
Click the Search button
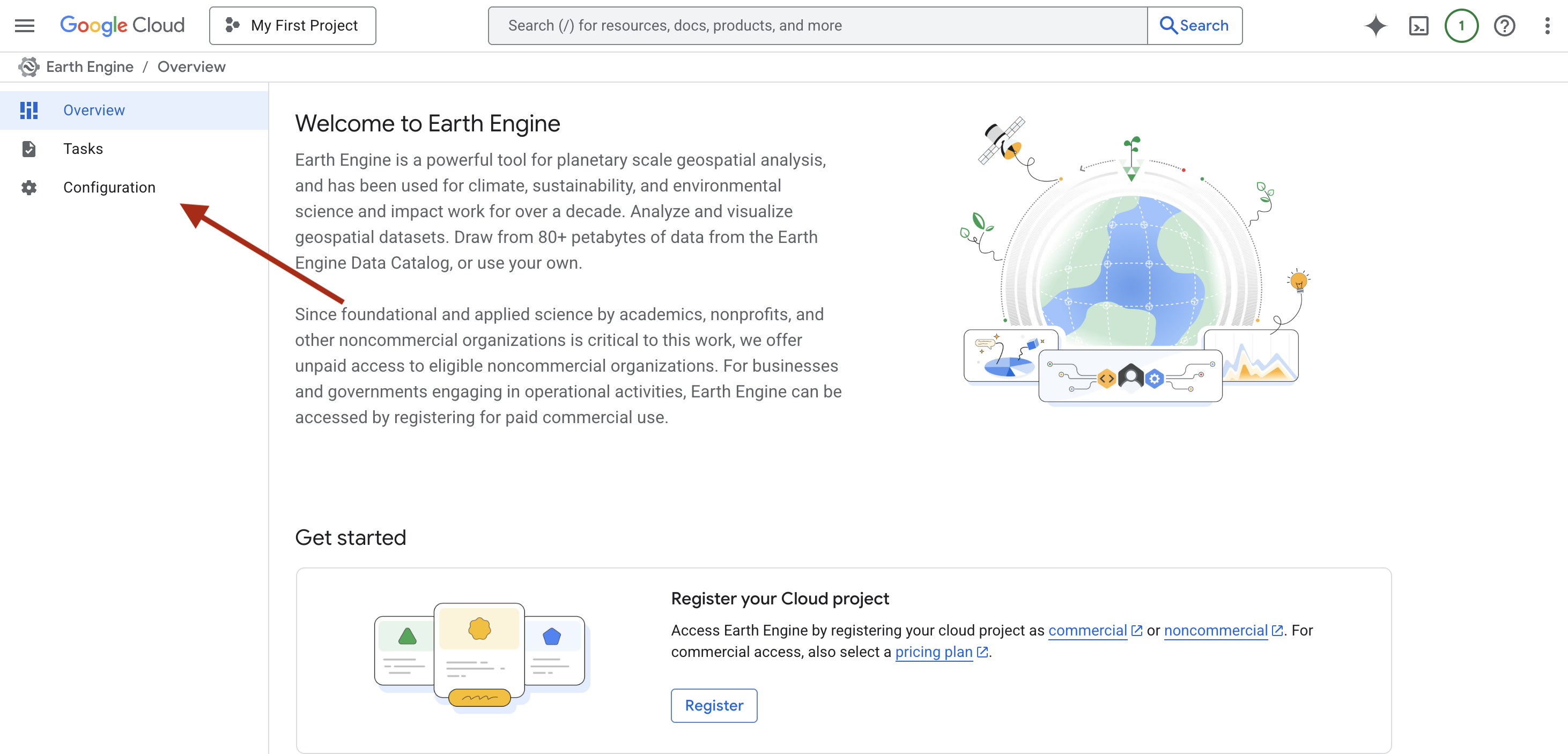tap(1194, 26)
